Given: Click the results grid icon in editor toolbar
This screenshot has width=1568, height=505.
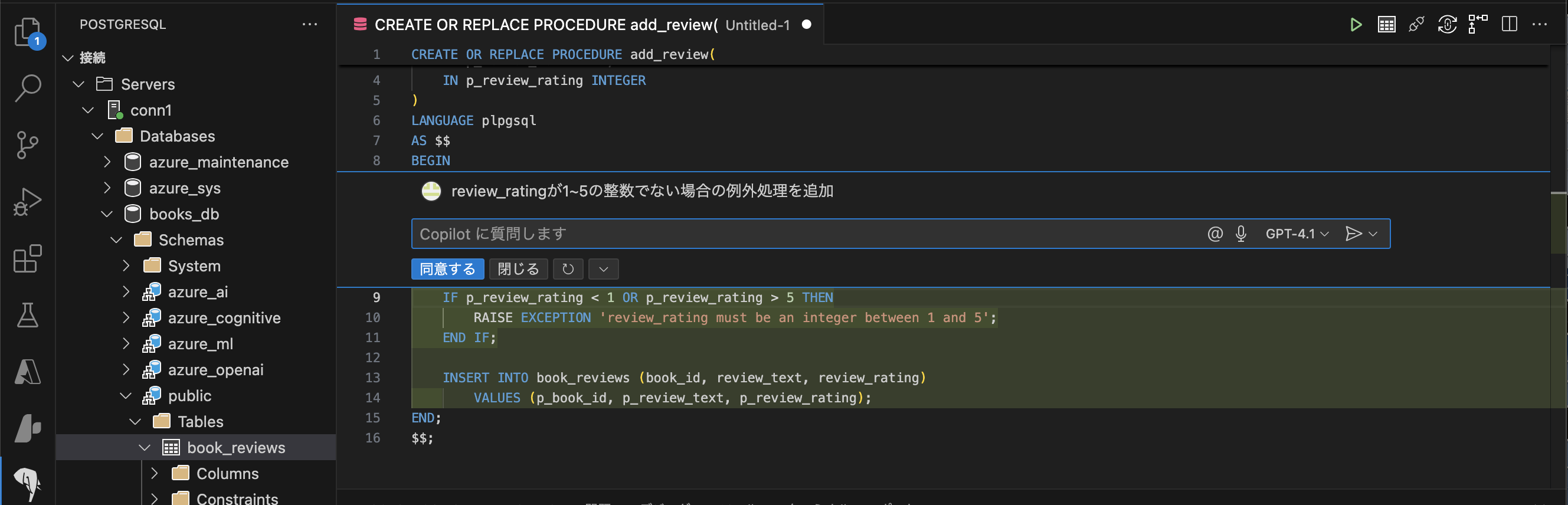Looking at the screenshot, I should [1387, 25].
